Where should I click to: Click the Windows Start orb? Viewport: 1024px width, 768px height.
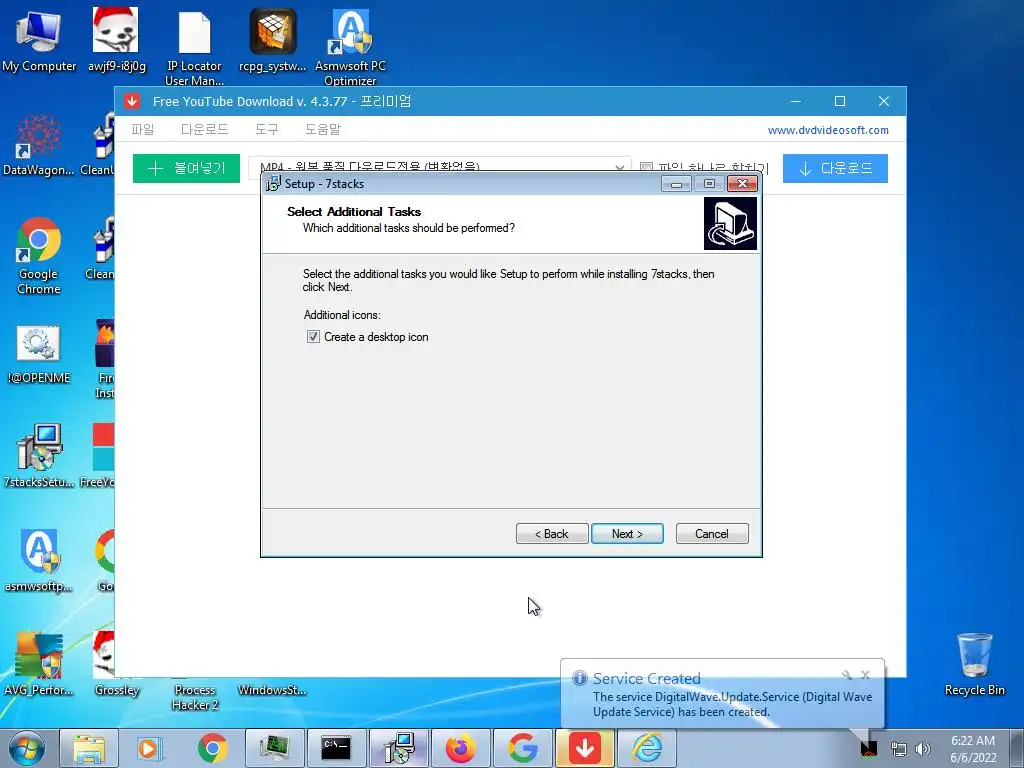pos(27,748)
